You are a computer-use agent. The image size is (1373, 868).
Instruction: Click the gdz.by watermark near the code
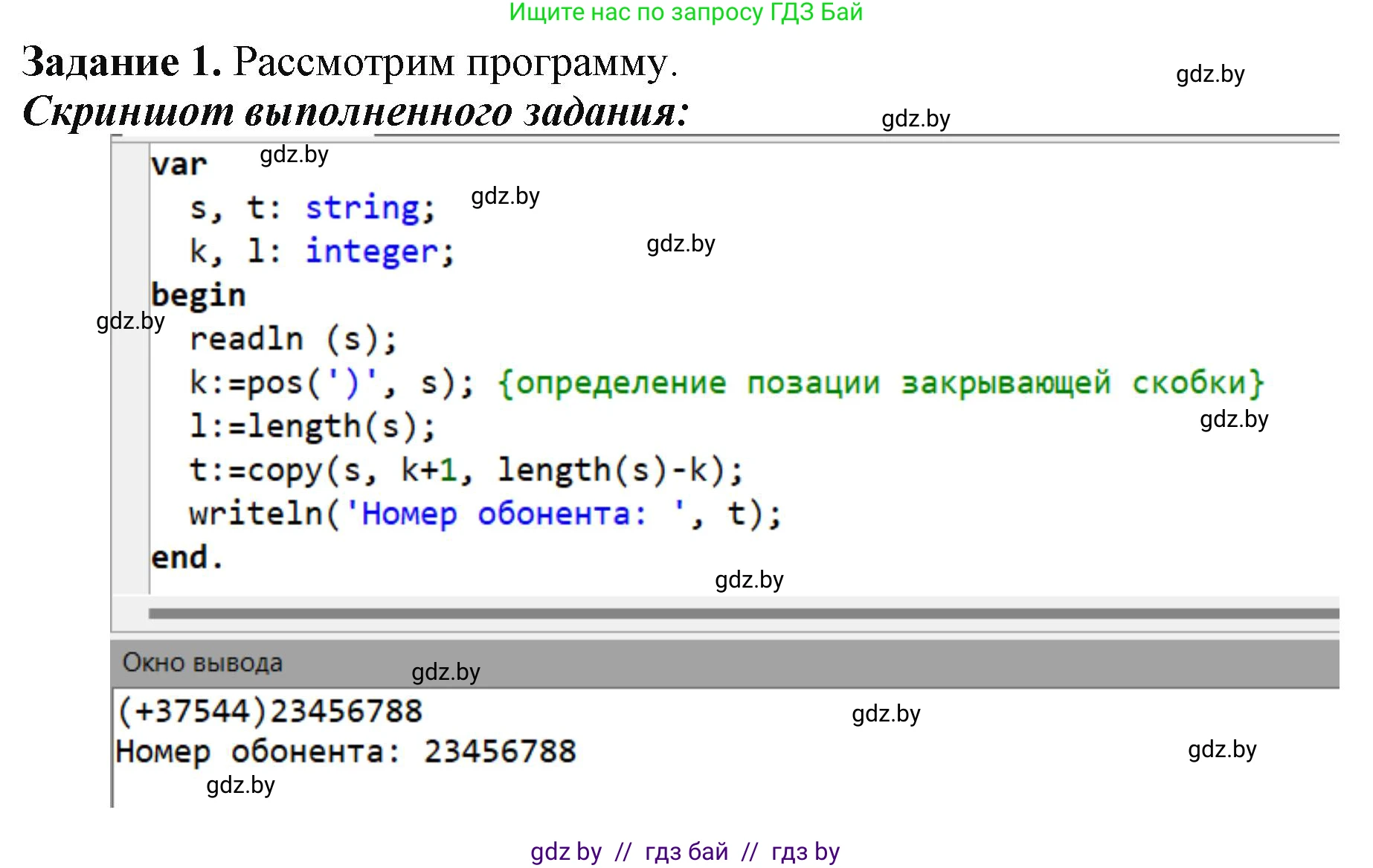click(294, 155)
